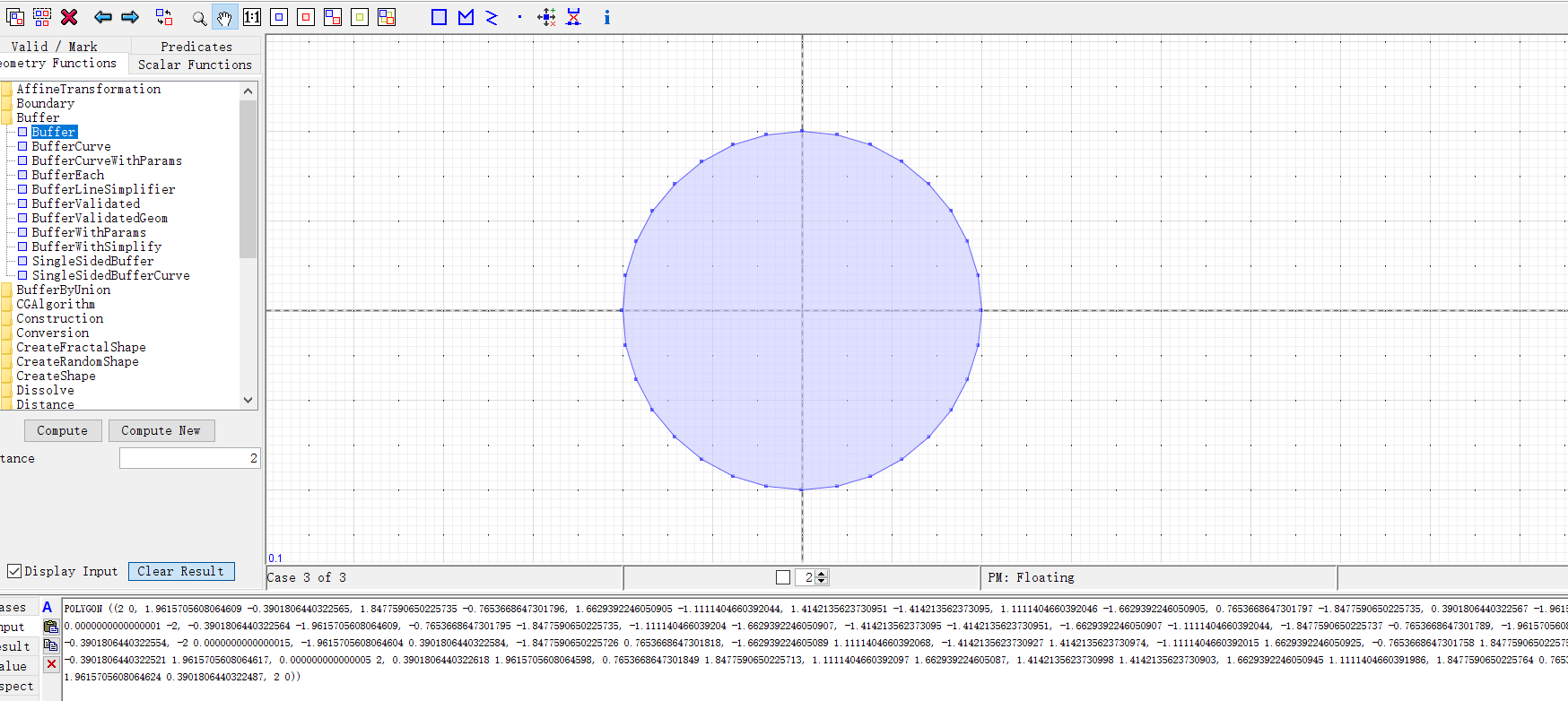Select the BufferWithSimplify function
Image resolution: width=1568 pixels, height=701 pixels.
(97, 247)
